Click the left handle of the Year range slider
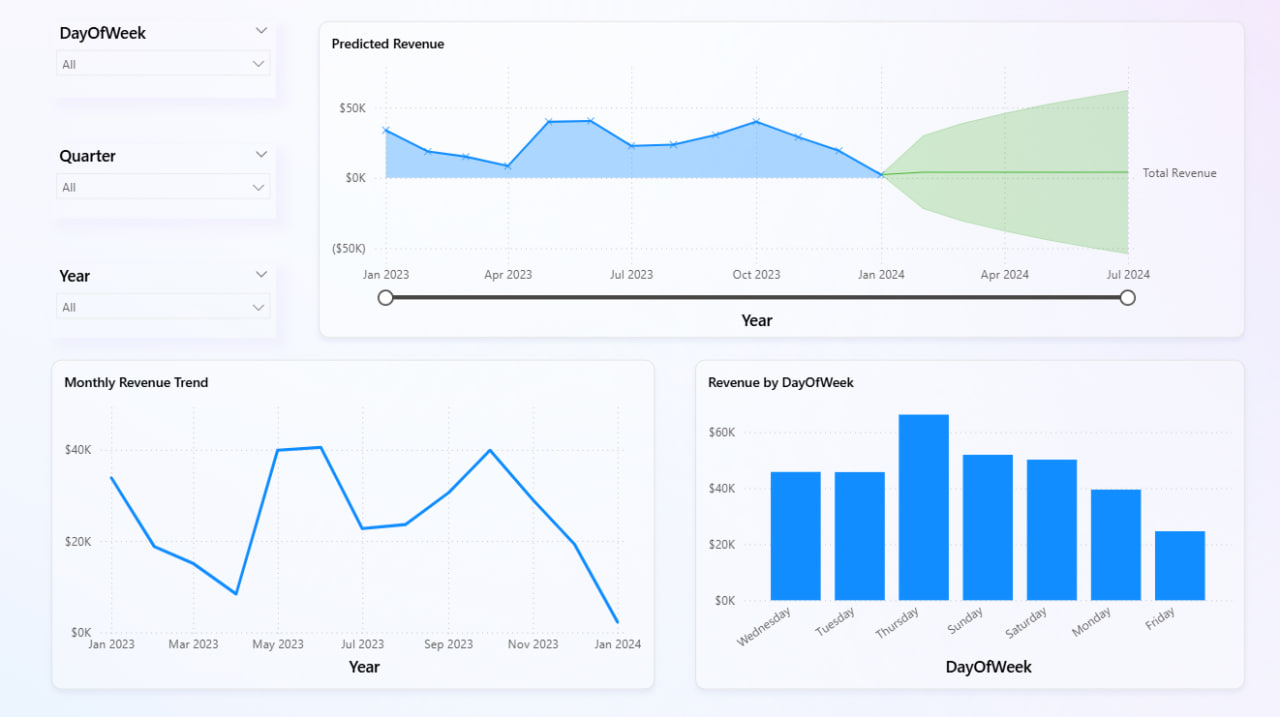The image size is (1280, 717). (386, 297)
